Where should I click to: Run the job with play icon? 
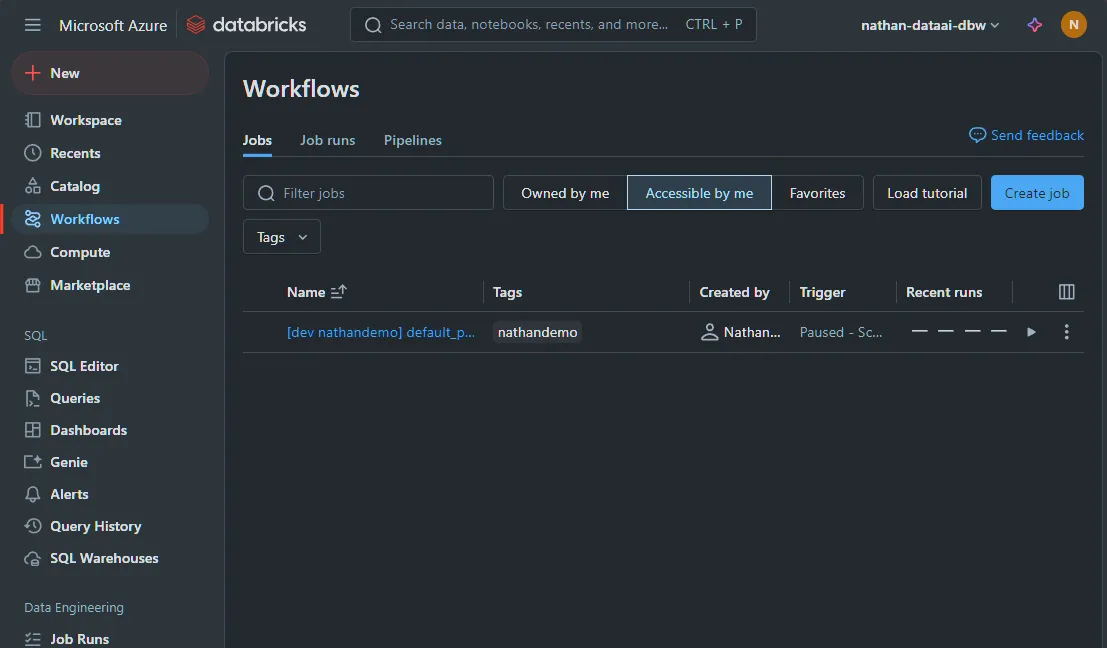click(x=1031, y=332)
